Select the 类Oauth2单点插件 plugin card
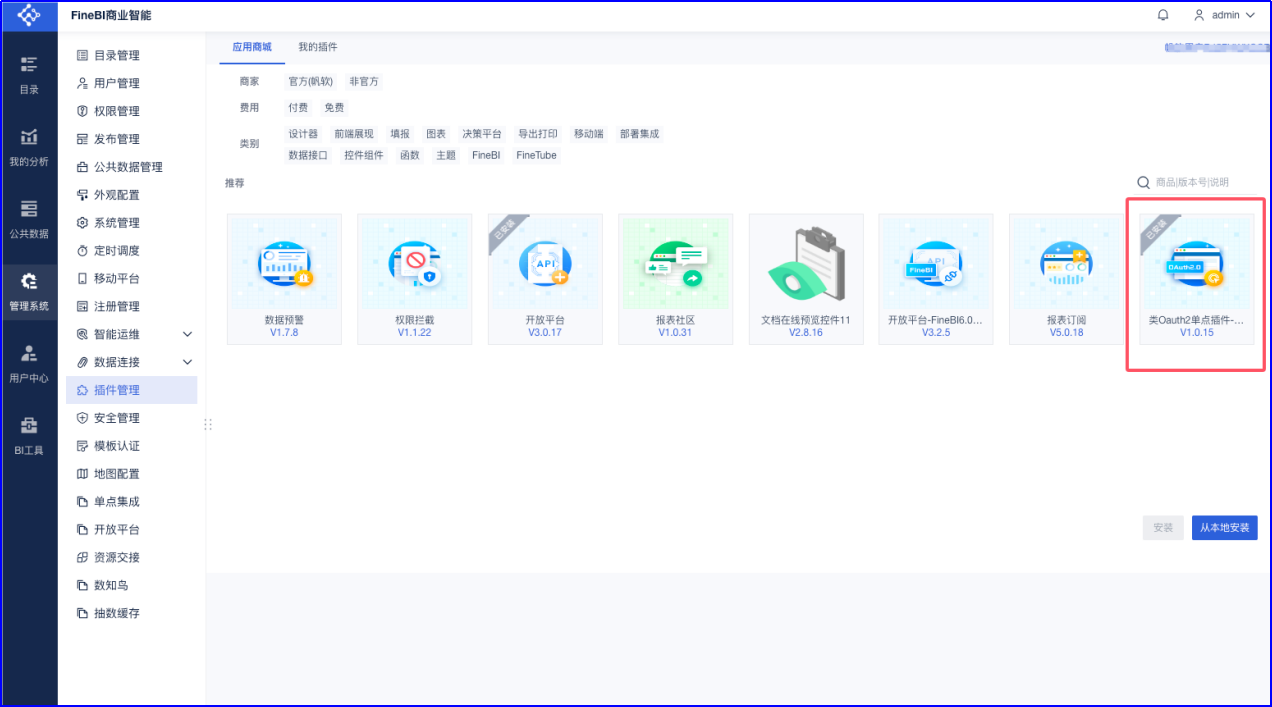1272x707 pixels. (1196, 279)
